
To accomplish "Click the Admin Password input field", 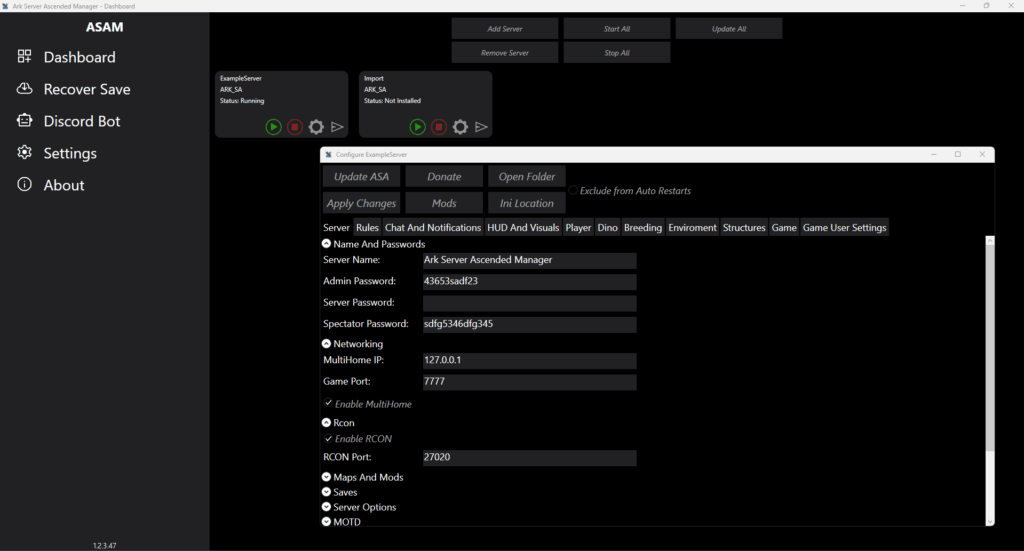I will pyautogui.click(x=530, y=281).
